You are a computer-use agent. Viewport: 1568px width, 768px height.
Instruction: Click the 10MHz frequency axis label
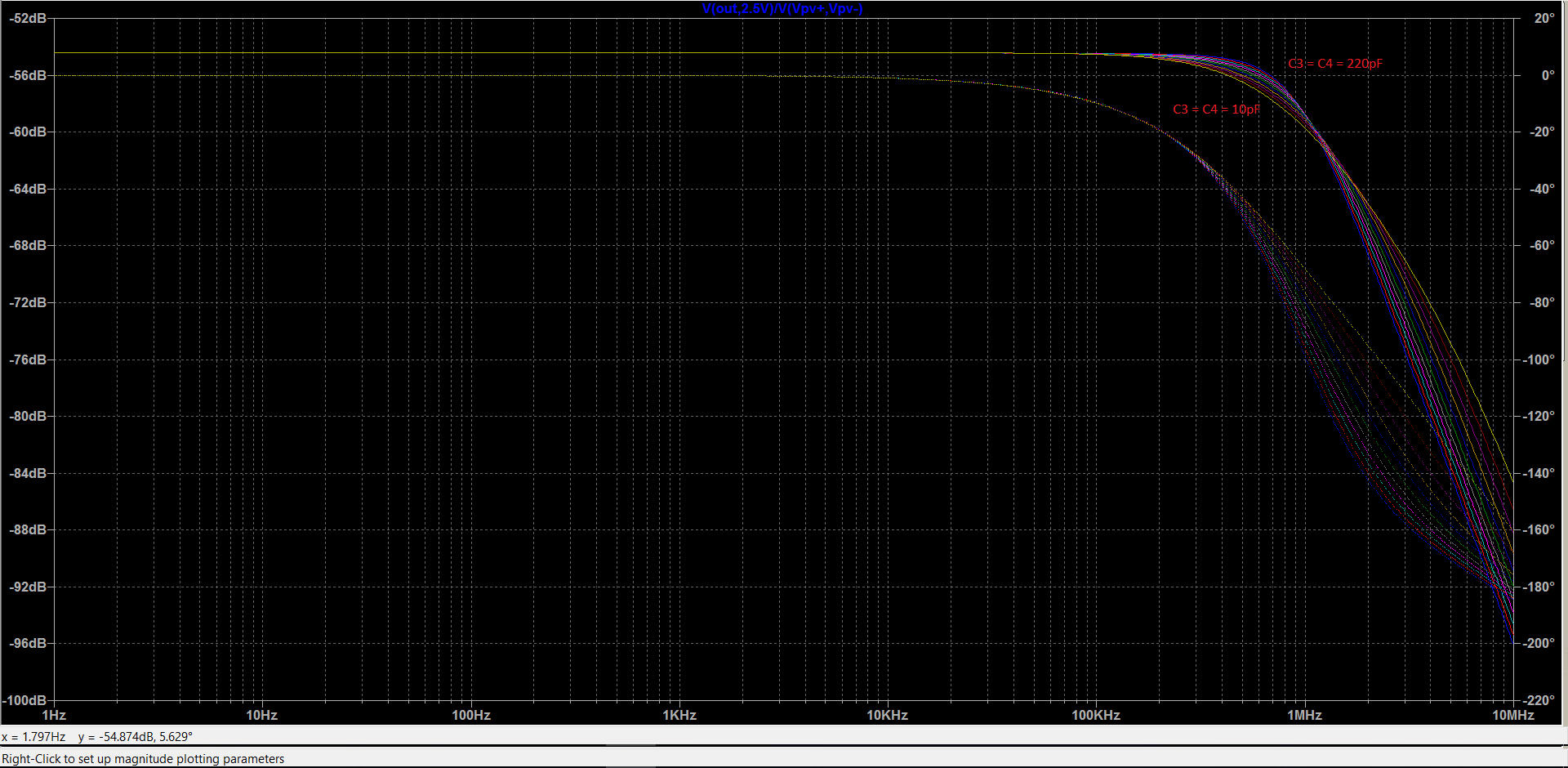pyautogui.click(x=1513, y=715)
